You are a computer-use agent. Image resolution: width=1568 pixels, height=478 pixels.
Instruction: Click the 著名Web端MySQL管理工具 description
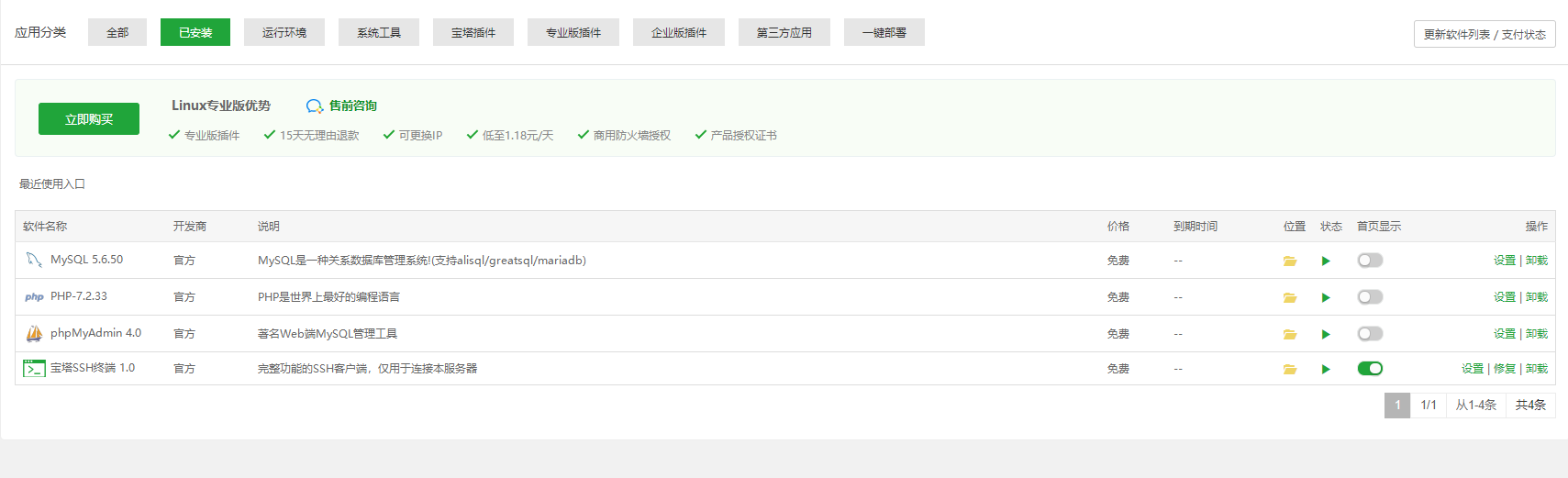[328, 334]
